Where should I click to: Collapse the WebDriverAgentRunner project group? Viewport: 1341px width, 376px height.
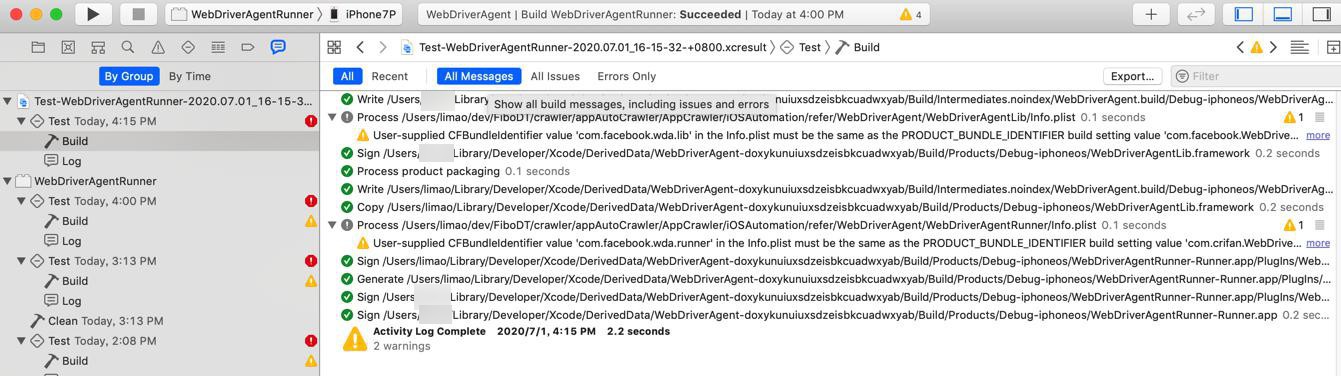pyautogui.click(x=8, y=181)
